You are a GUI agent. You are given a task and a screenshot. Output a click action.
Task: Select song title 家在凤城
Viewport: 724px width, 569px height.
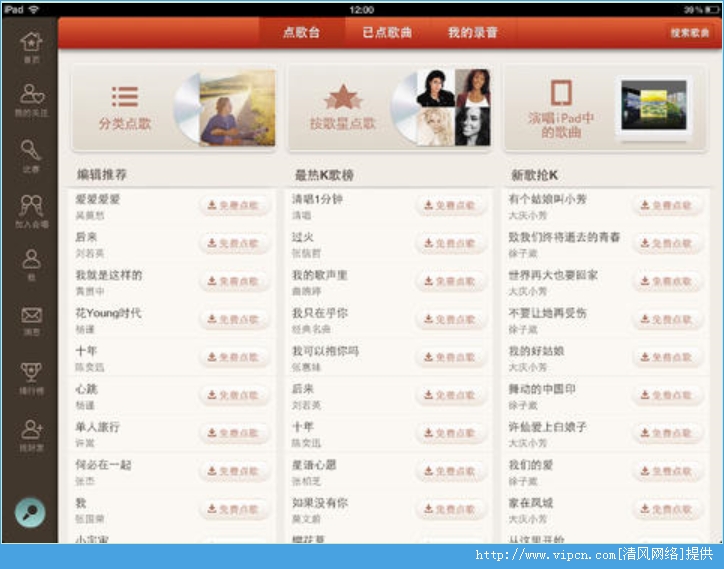pos(531,502)
